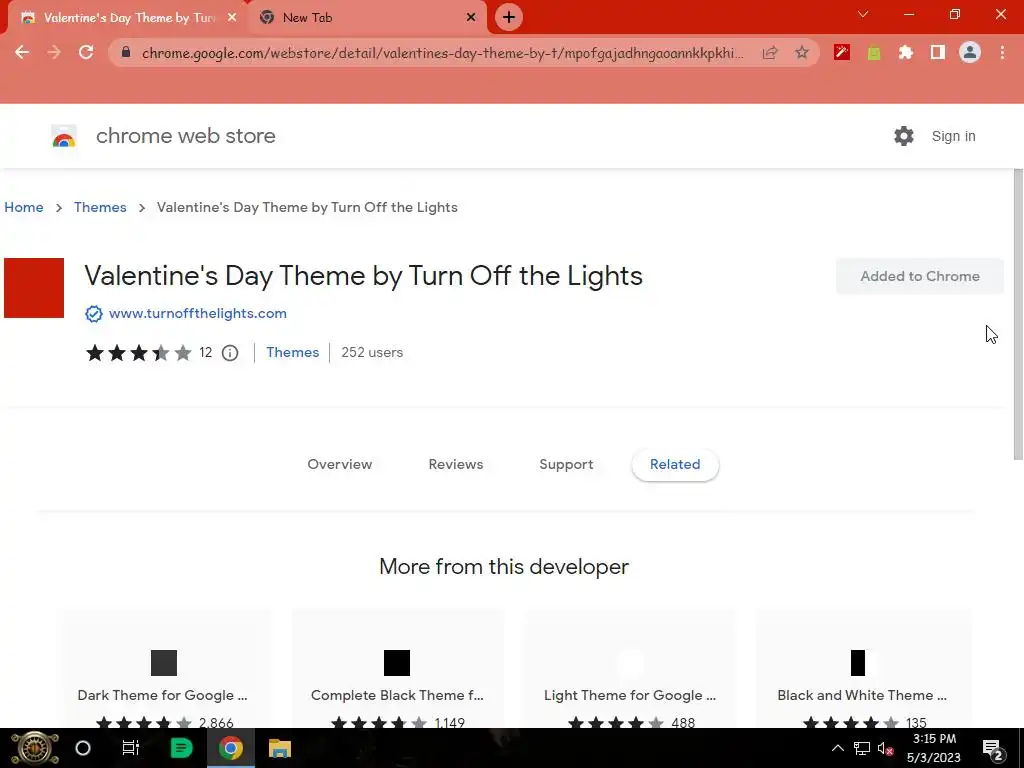Screen dimensions: 1024x768
Task: Click the rating info icon
Action: pyautogui.click(x=230, y=353)
